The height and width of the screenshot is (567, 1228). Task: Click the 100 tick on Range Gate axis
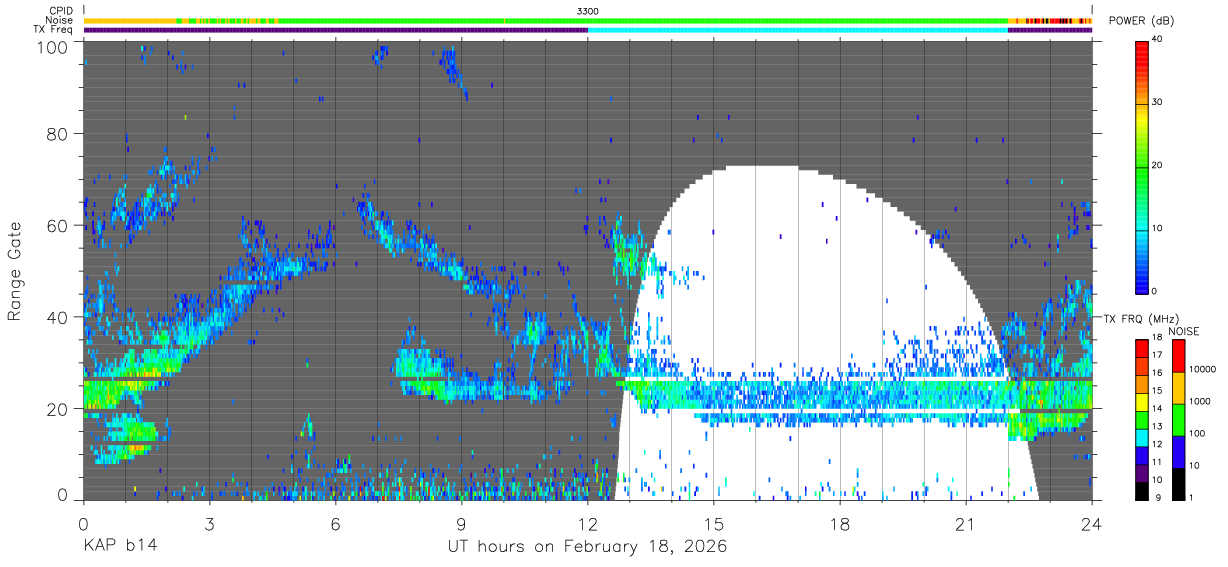(x=54, y=46)
